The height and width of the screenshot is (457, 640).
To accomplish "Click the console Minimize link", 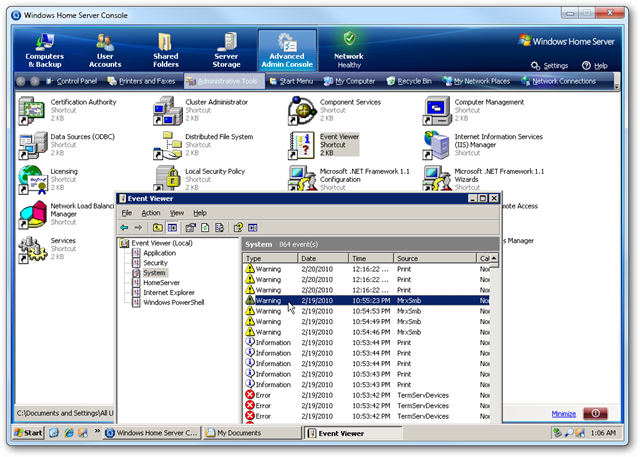I will (564, 414).
